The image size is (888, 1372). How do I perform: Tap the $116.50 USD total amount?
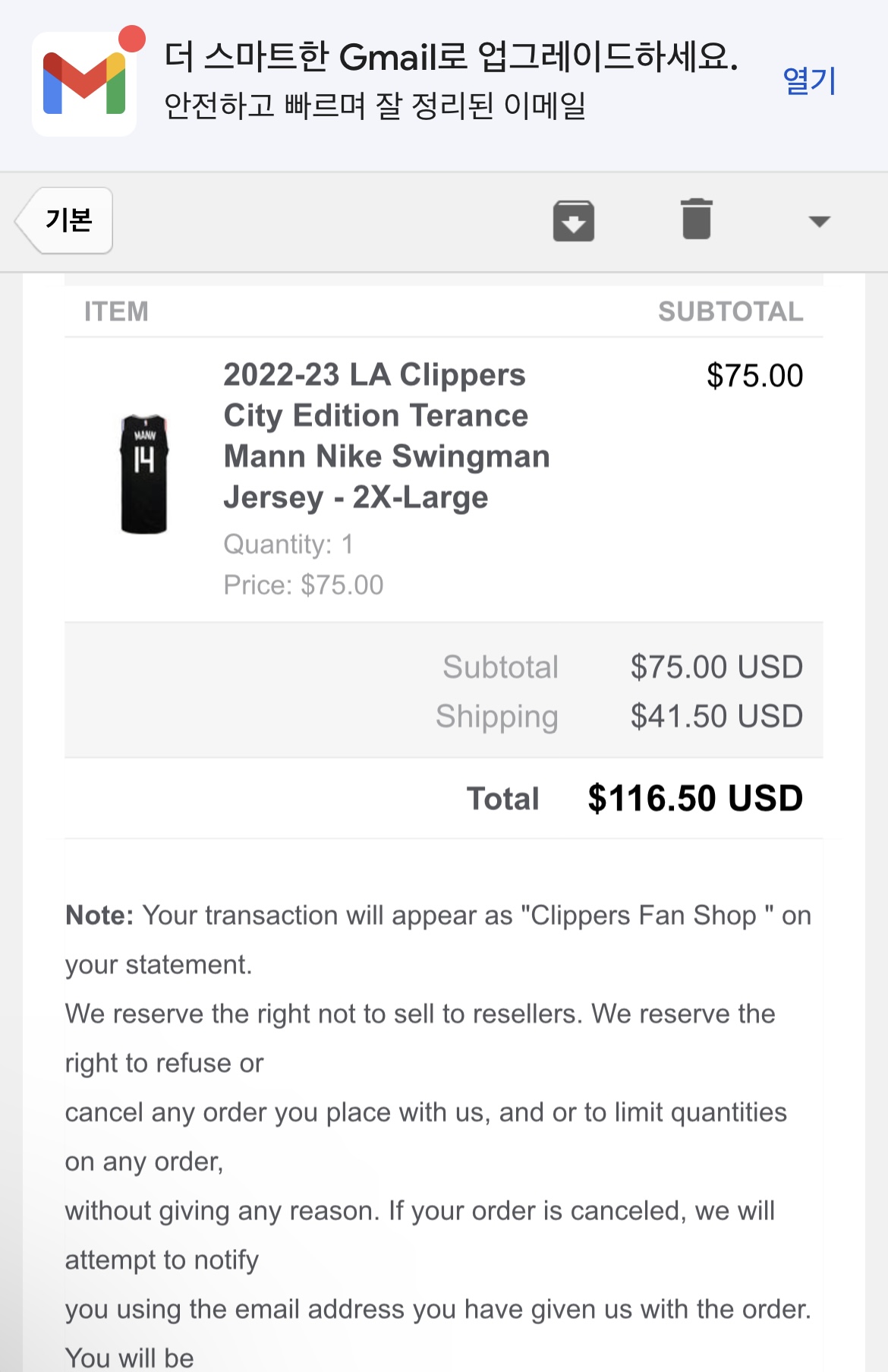[x=695, y=798]
